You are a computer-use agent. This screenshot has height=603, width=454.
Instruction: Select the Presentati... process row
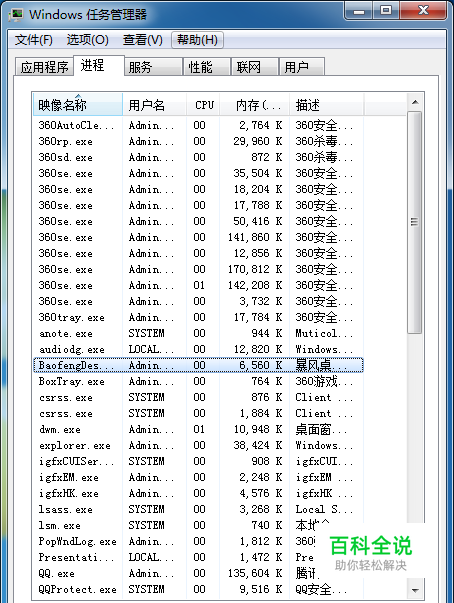pos(198,558)
